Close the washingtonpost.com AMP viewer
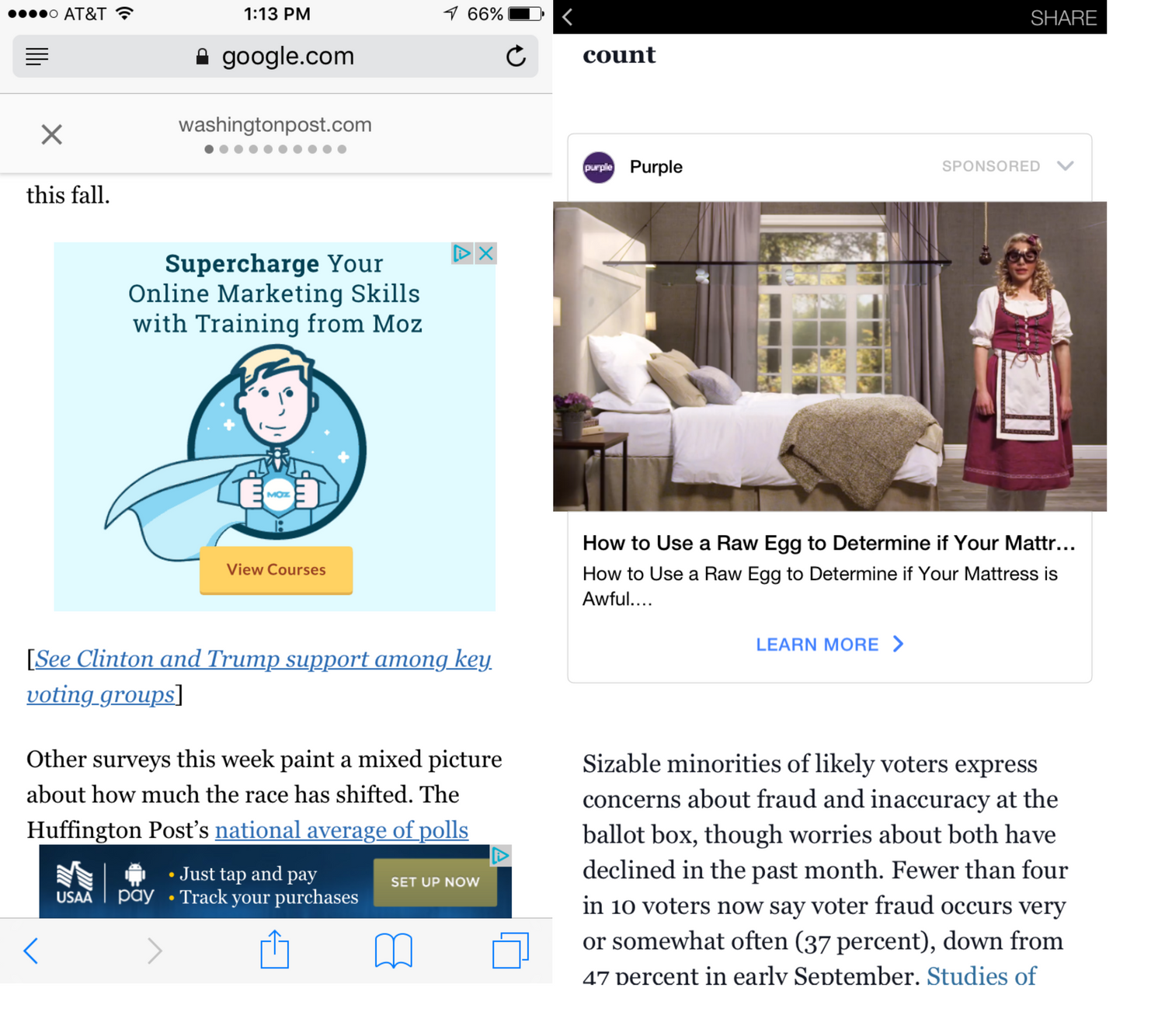The width and height of the screenshot is (1165, 1036). pos(51,134)
